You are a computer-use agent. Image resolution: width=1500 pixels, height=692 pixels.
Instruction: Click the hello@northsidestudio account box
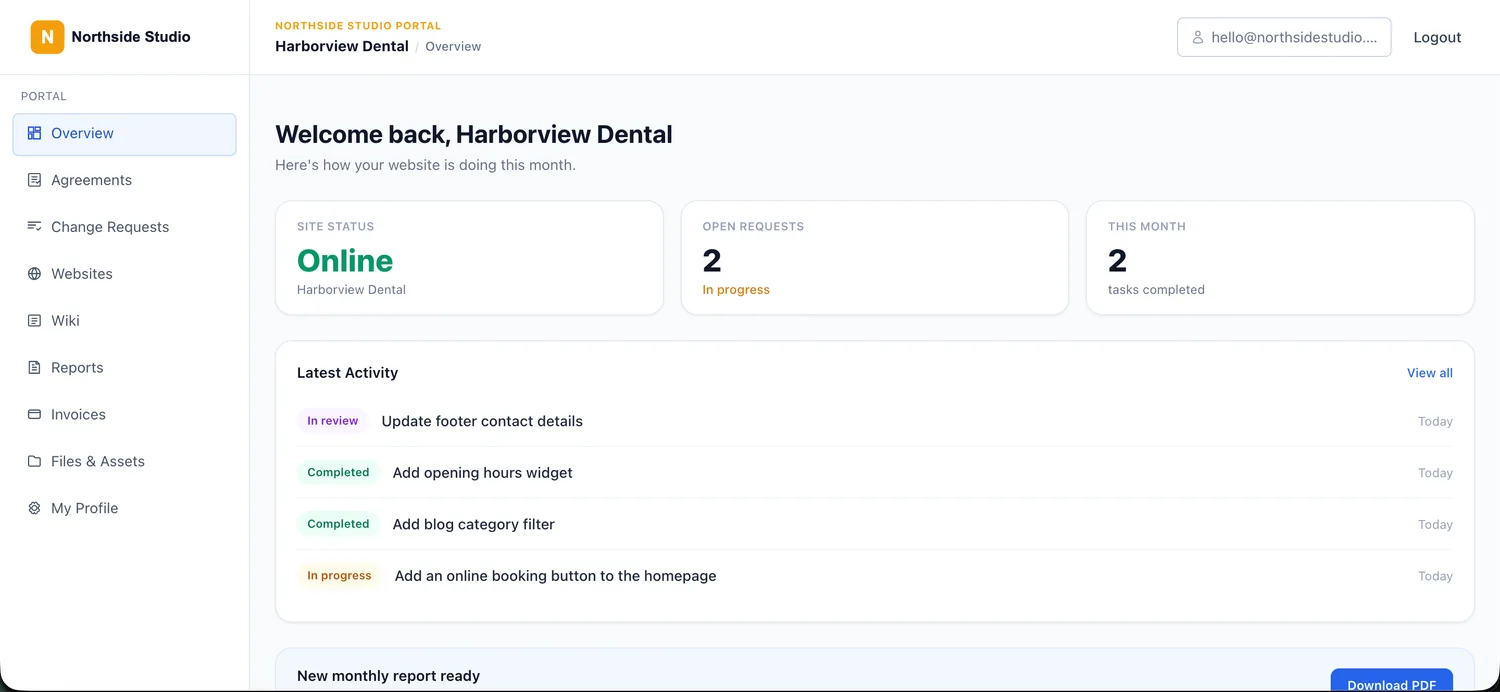point(1284,37)
